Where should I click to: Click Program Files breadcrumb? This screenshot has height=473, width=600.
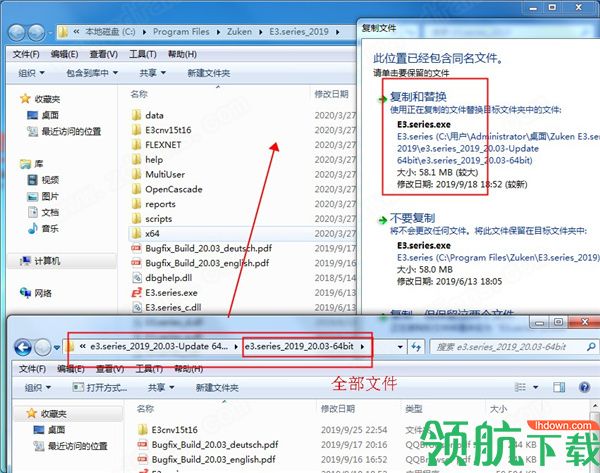pyautogui.click(x=181, y=32)
